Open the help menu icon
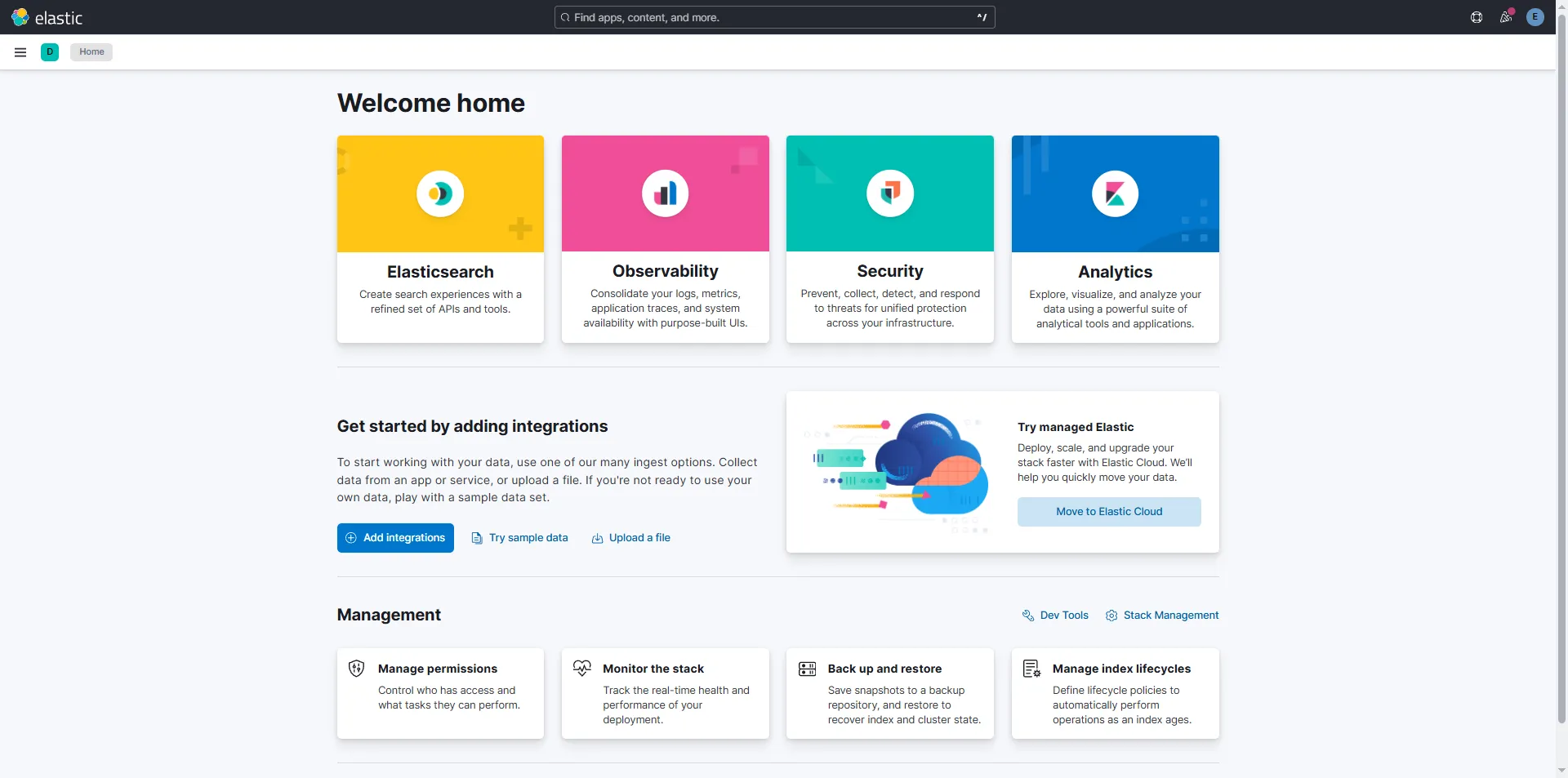 tap(1477, 17)
